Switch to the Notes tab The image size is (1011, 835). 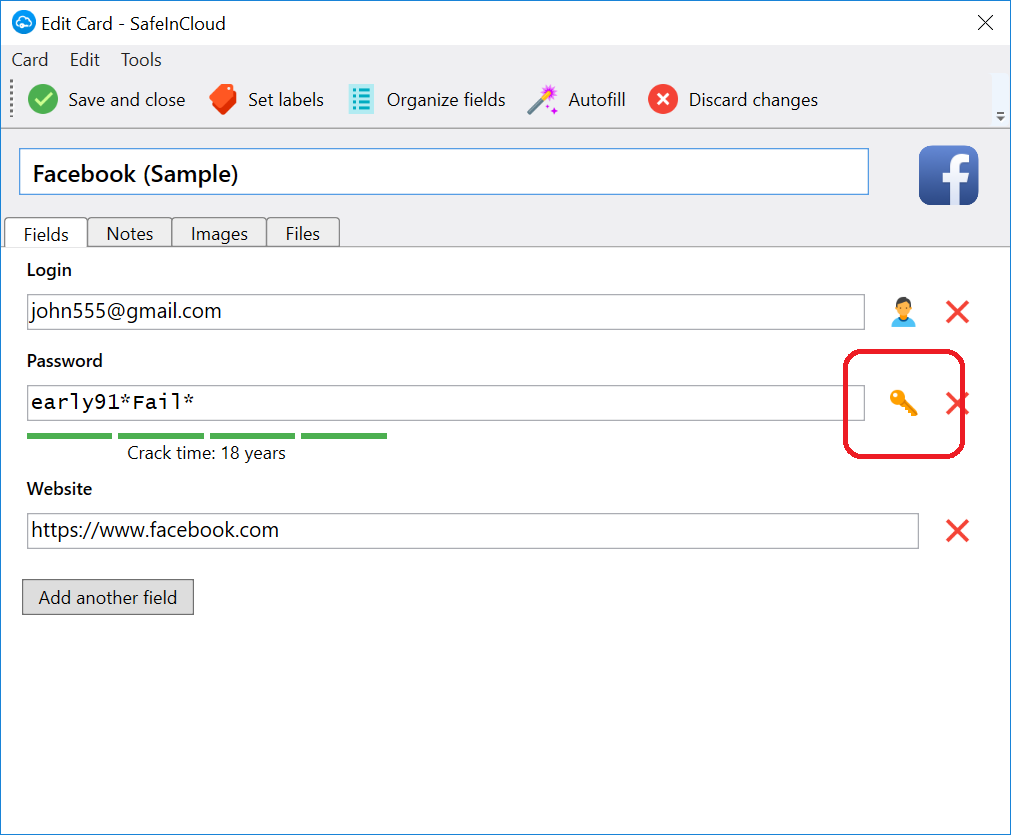(x=130, y=233)
